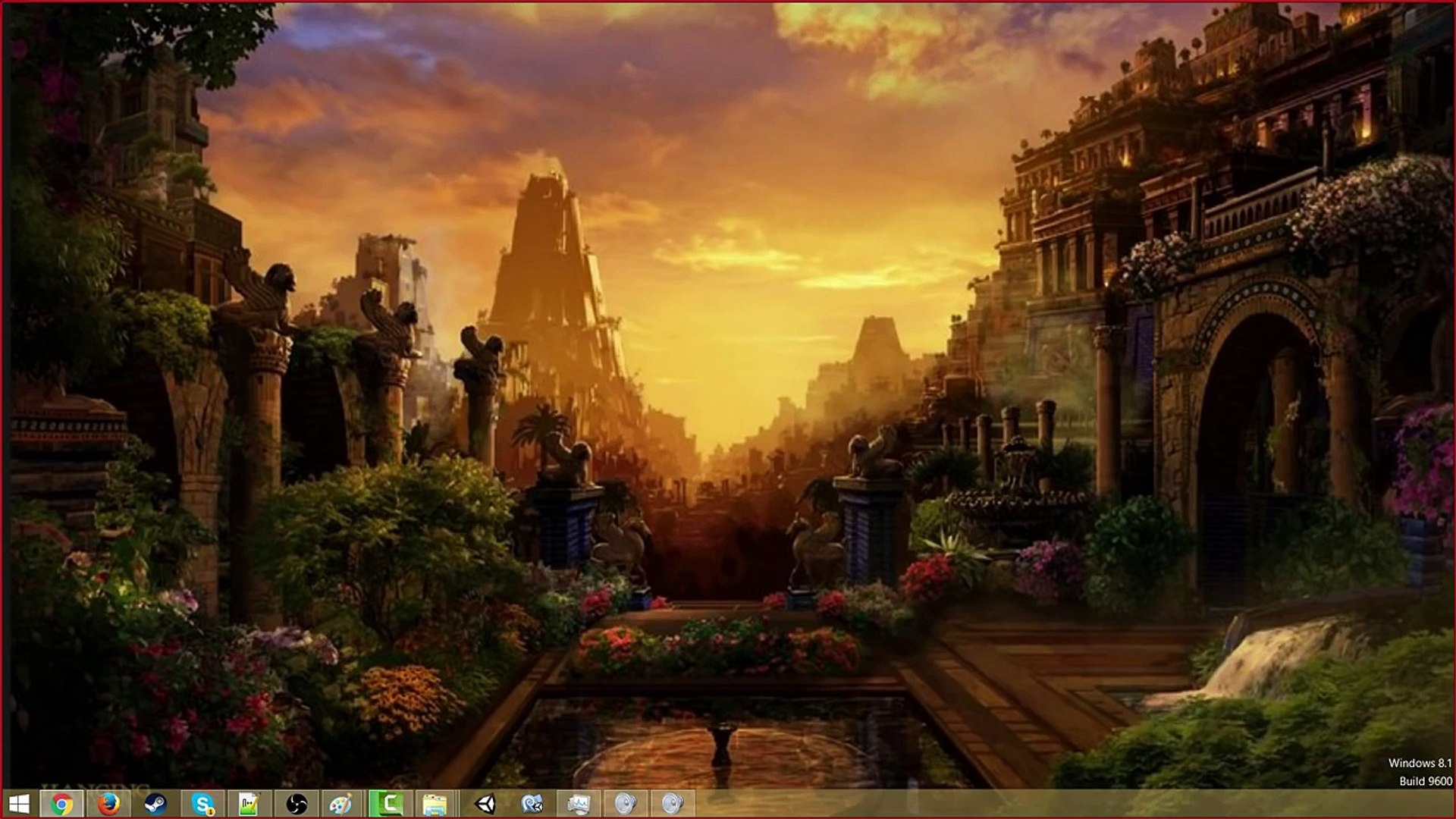The height and width of the screenshot is (819, 1456).
Task: Open Skype from the taskbar
Action: click(x=203, y=804)
